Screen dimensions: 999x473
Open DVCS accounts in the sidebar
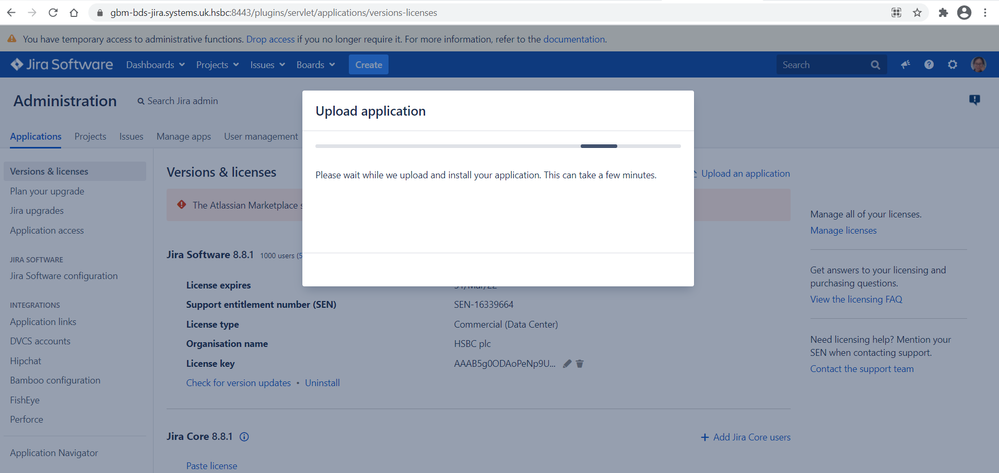point(40,341)
